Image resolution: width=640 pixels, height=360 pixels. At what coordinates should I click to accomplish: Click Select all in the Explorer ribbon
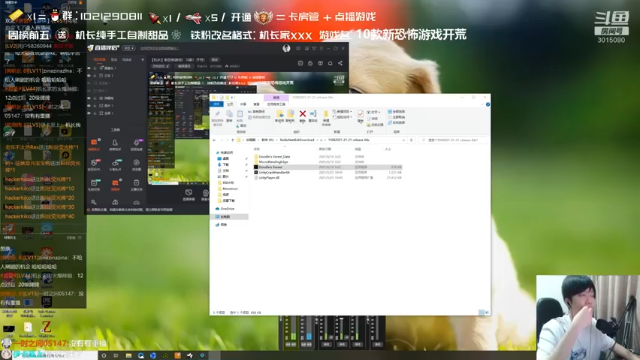click(x=396, y=111)
